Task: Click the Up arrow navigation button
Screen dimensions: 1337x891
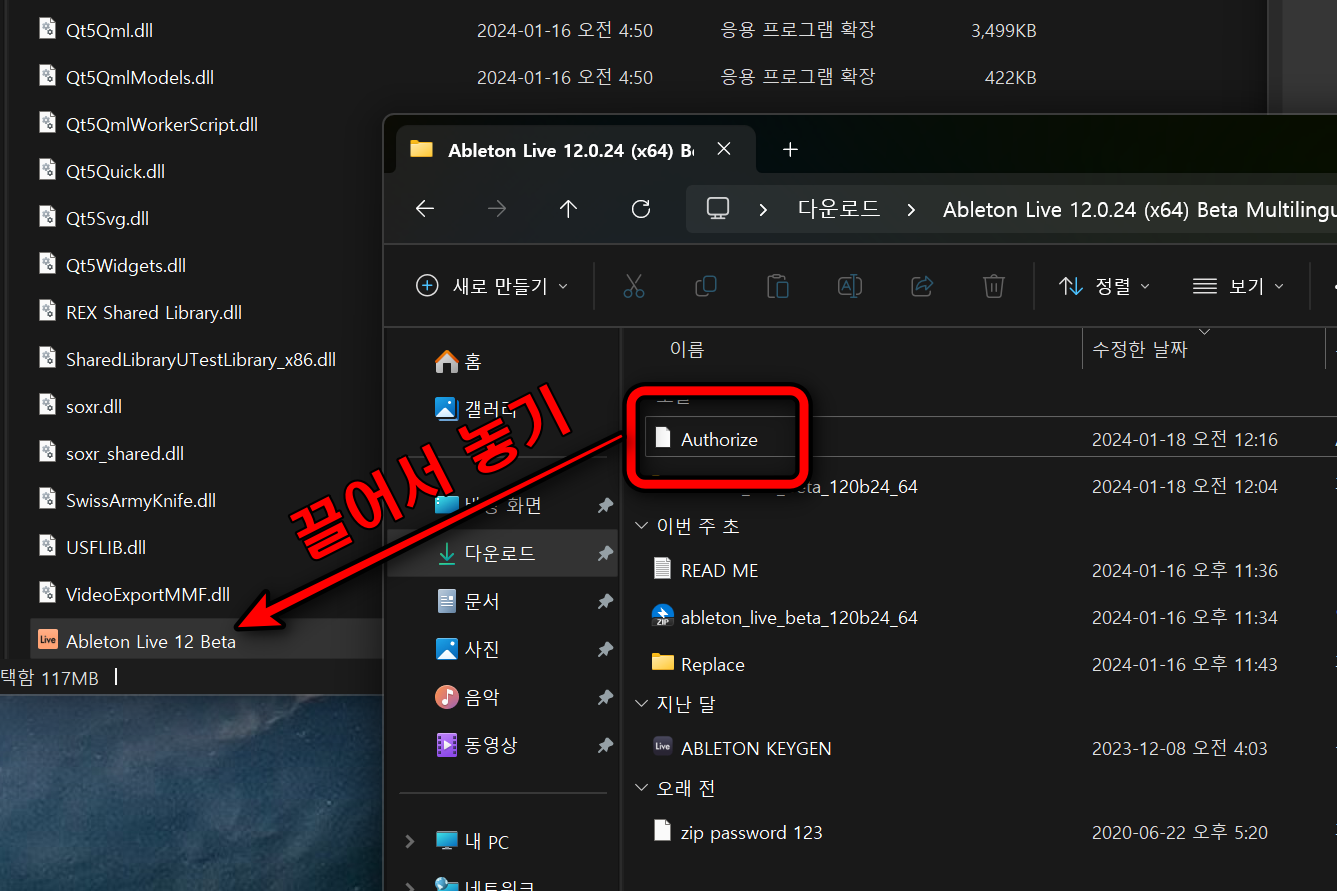Action: [569, 209]
